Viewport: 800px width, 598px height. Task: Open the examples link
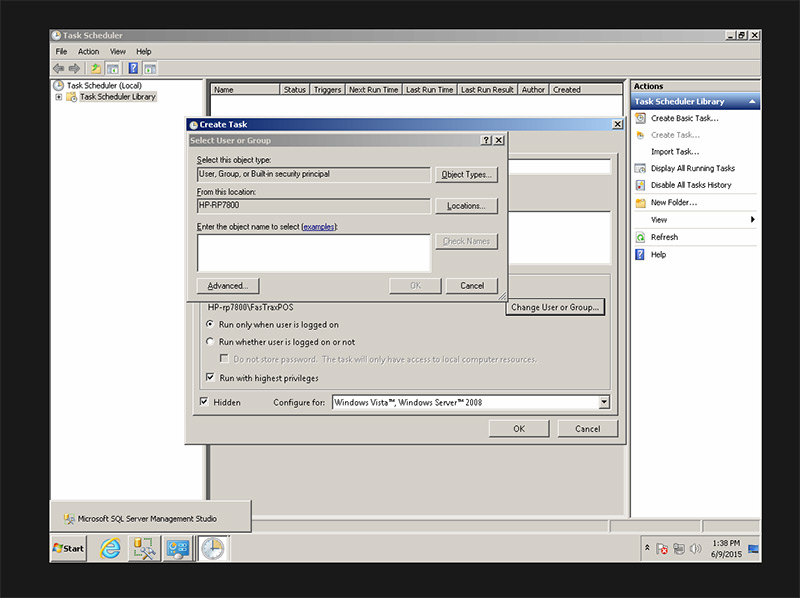coord(319,227)
